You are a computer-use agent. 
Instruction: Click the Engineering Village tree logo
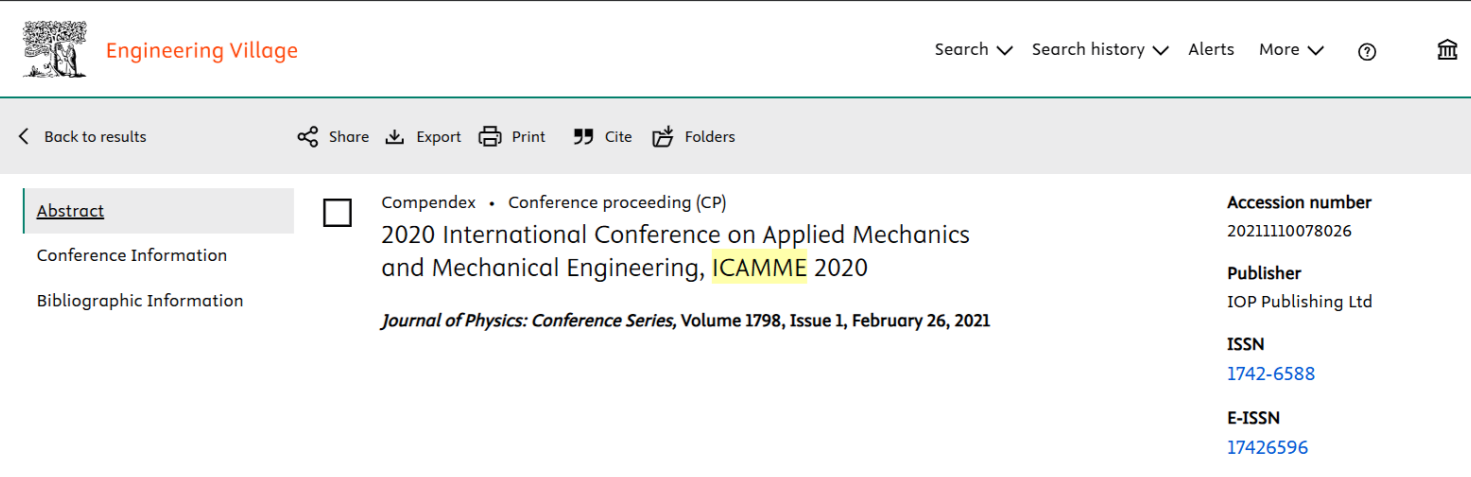coord(55,50)
